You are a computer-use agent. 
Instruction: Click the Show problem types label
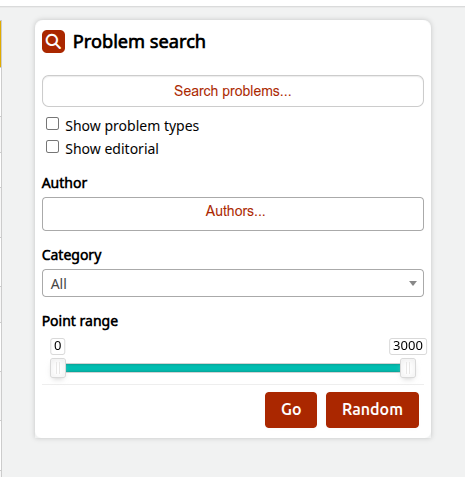coord(132,126)
